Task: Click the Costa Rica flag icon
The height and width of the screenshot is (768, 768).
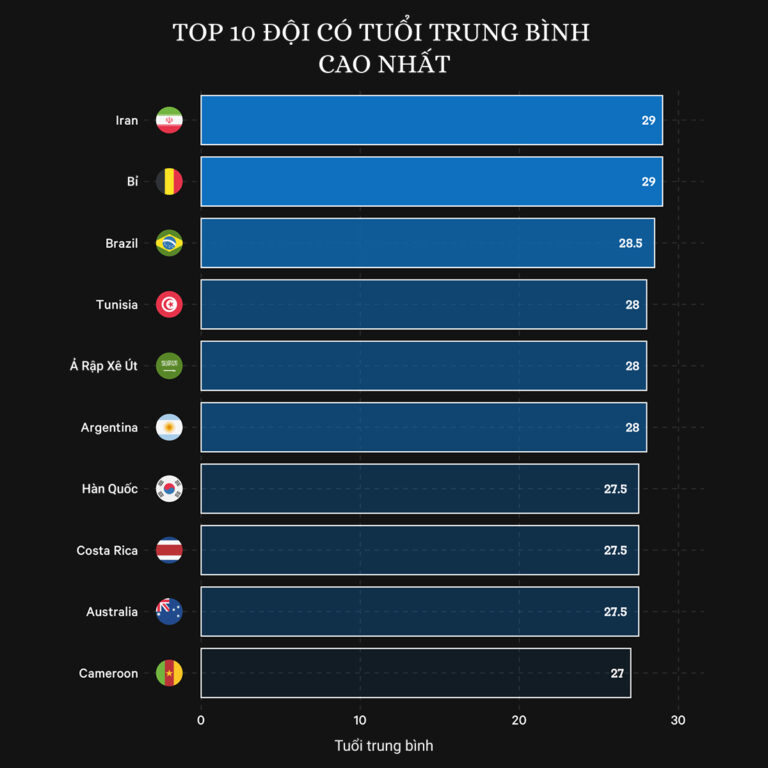Action: pos(169,551)
